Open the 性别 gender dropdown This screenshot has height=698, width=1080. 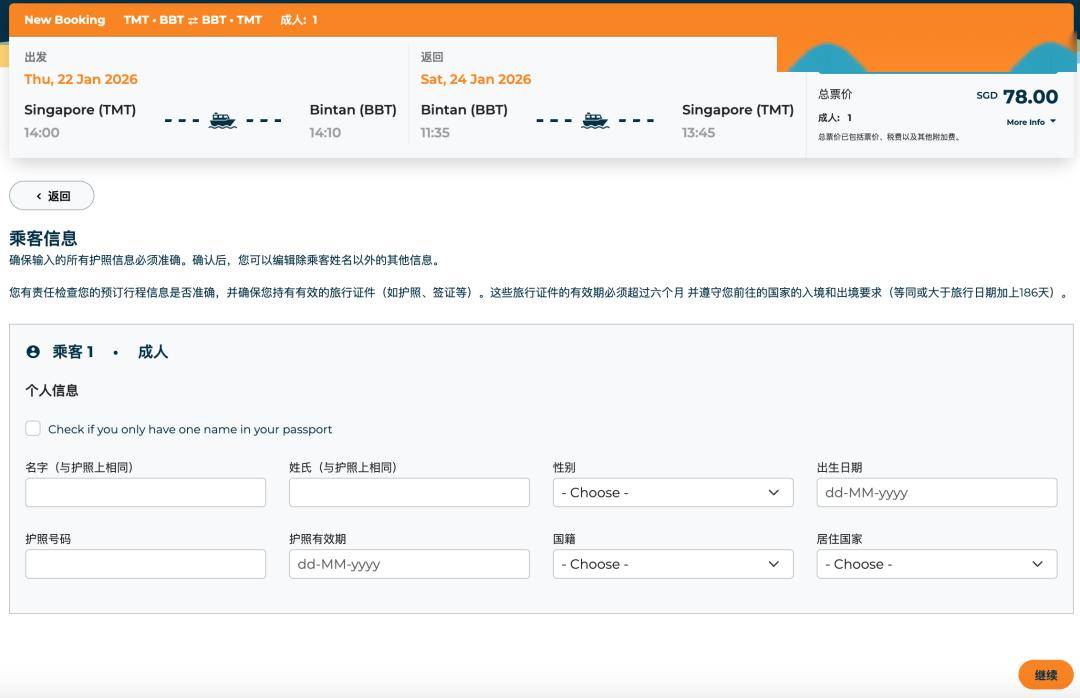point(672,492)
